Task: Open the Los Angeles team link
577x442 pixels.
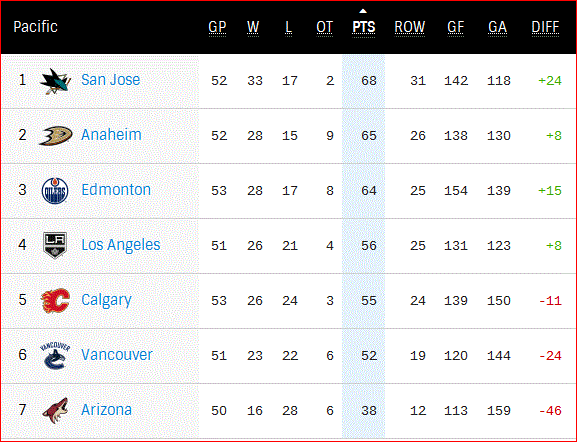Action: point(121,245)
